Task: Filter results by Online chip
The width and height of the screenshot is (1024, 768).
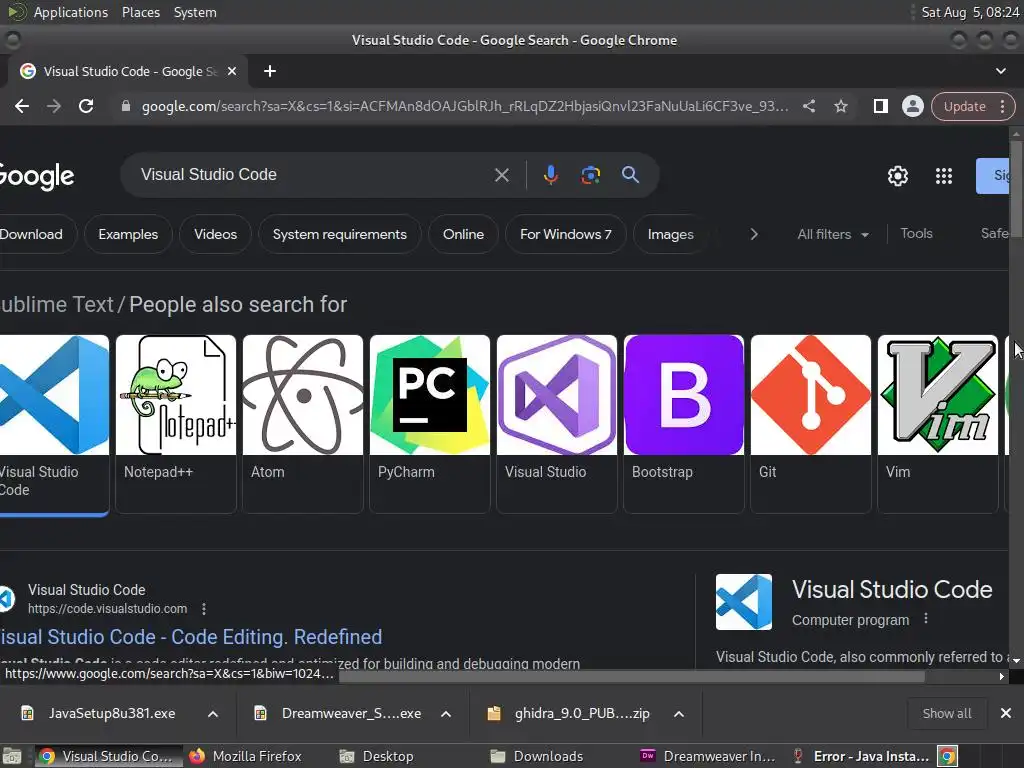Action: [x=464, y=234]
